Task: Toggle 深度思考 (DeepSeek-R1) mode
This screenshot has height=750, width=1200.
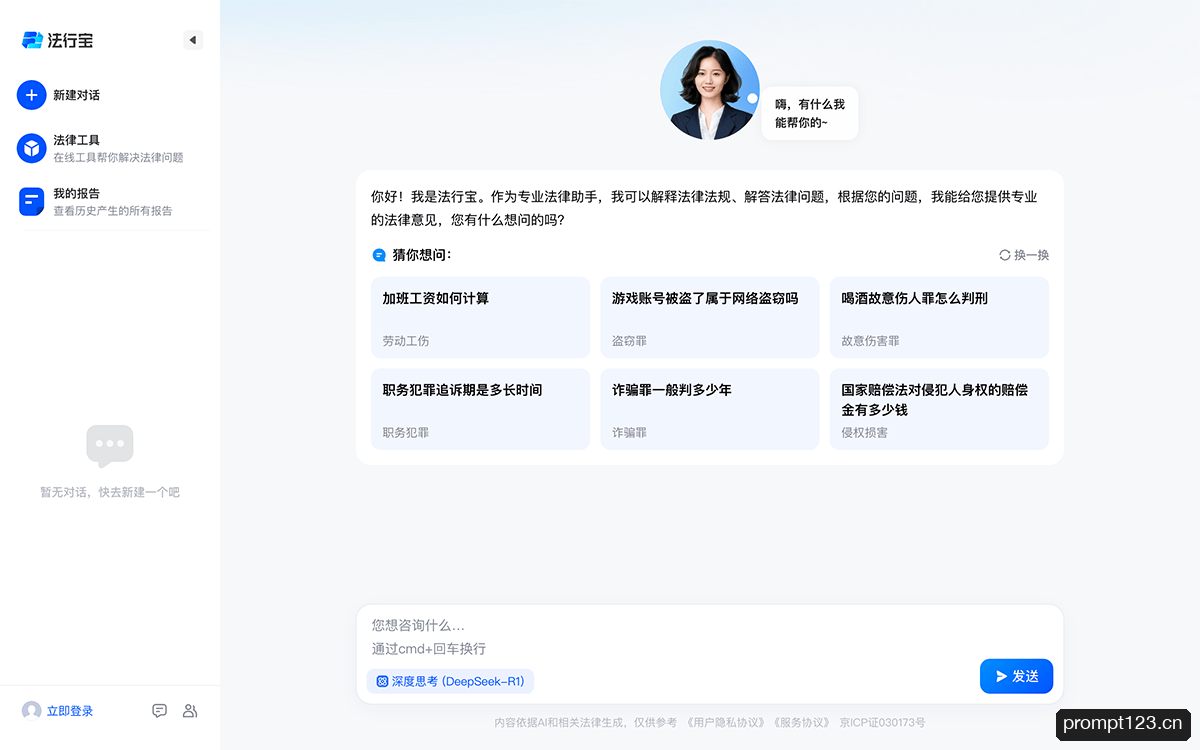Action: [x=450, y=681]
